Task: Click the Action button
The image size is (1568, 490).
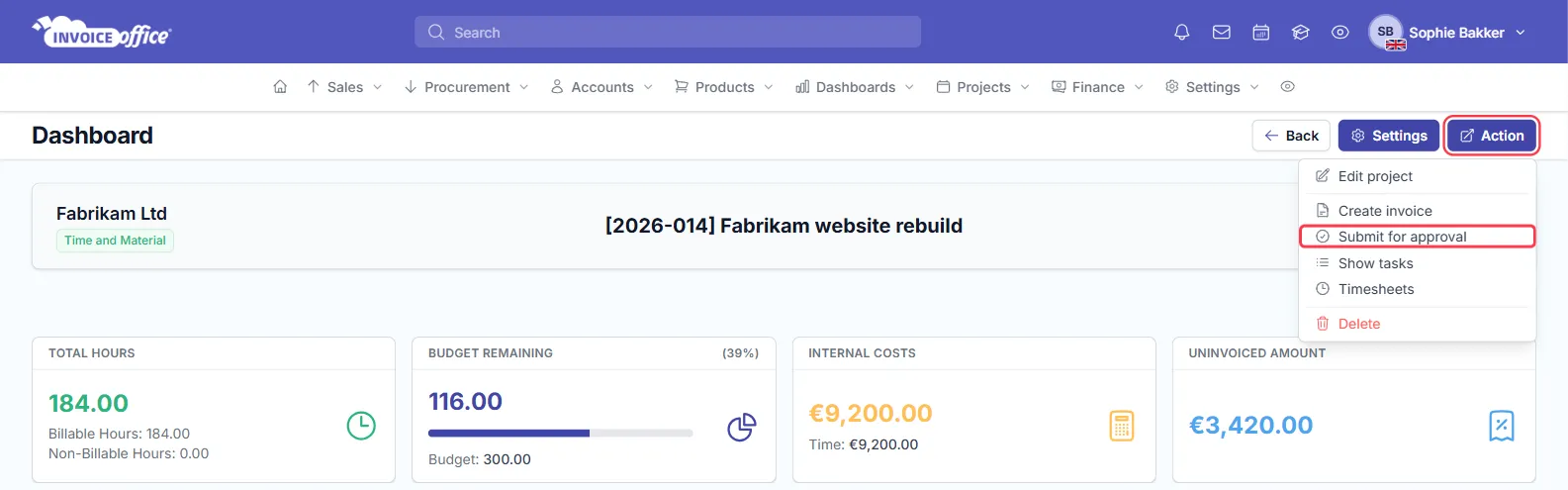Action: point(1492,136)
